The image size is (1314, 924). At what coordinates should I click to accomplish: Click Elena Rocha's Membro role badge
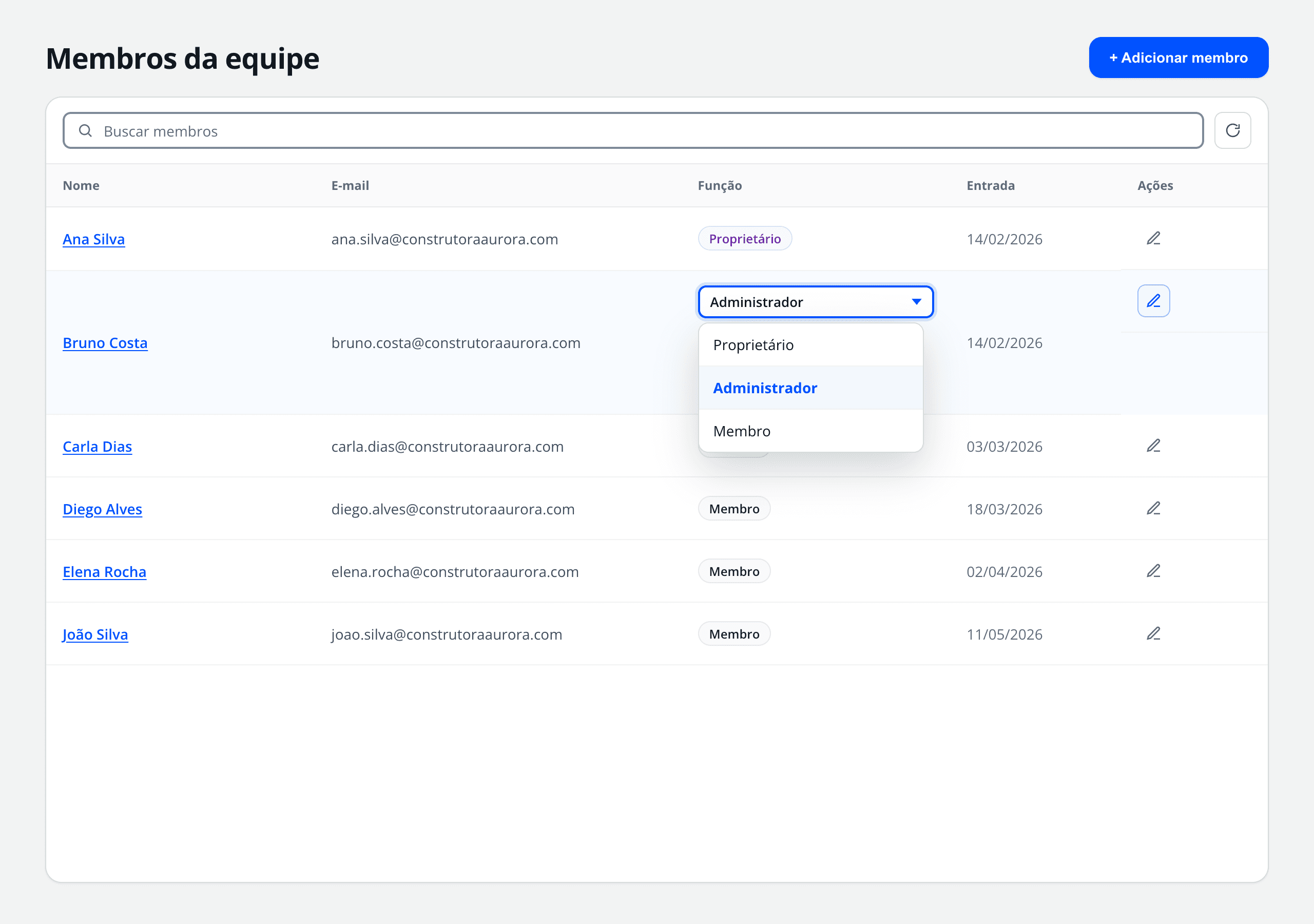[735, 571]
